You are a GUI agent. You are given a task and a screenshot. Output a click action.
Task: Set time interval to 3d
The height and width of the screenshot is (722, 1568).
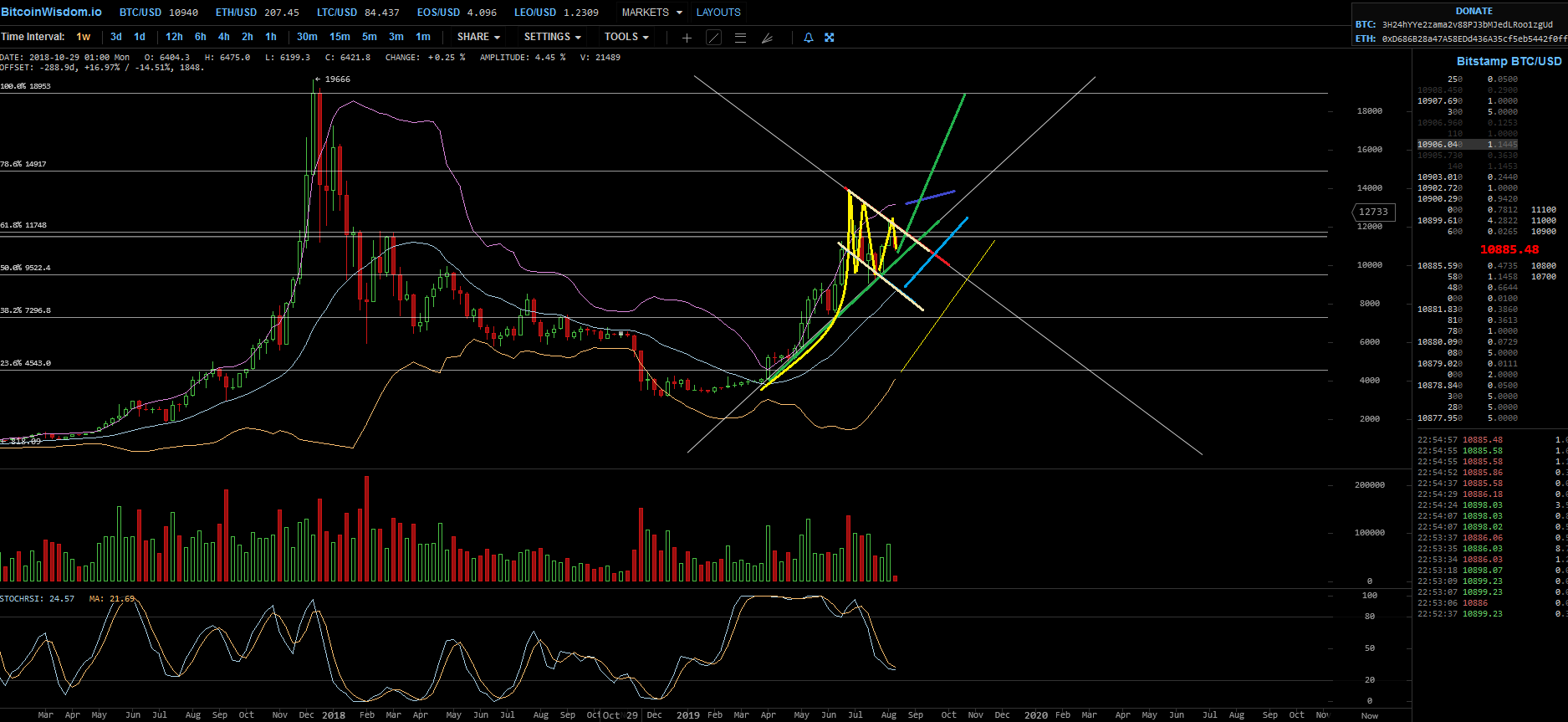click(116, 37)
